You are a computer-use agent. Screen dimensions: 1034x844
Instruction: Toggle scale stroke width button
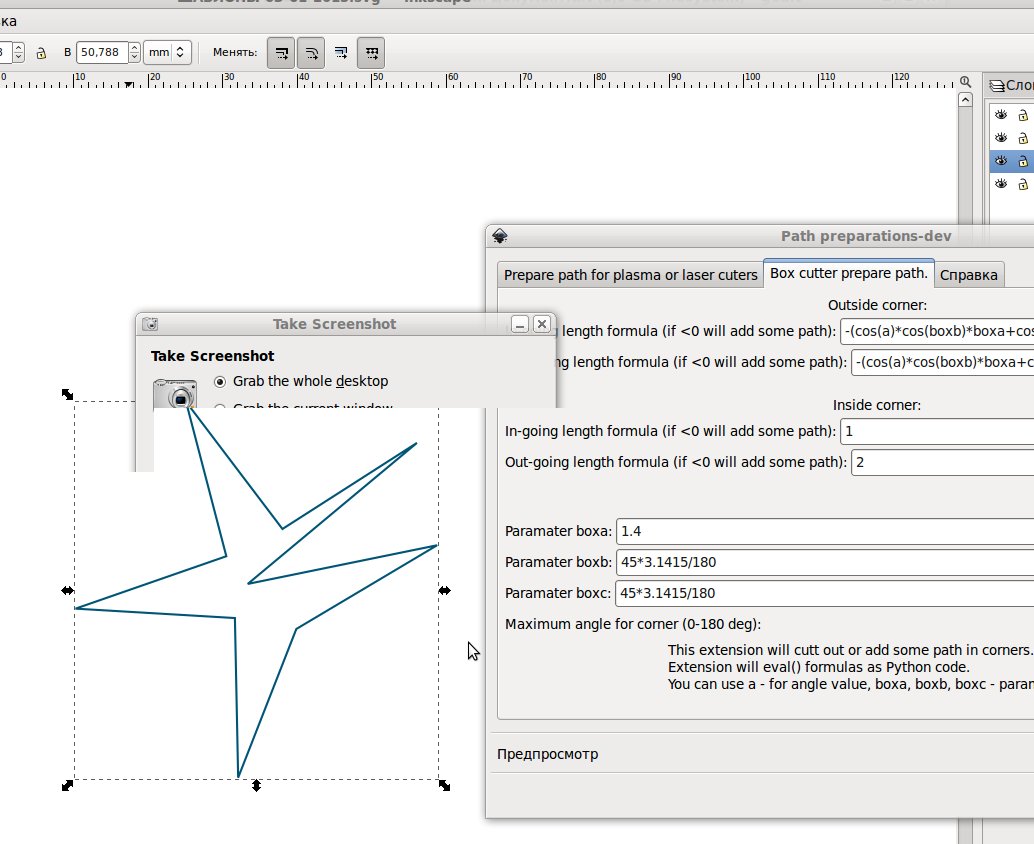point(281,53)
